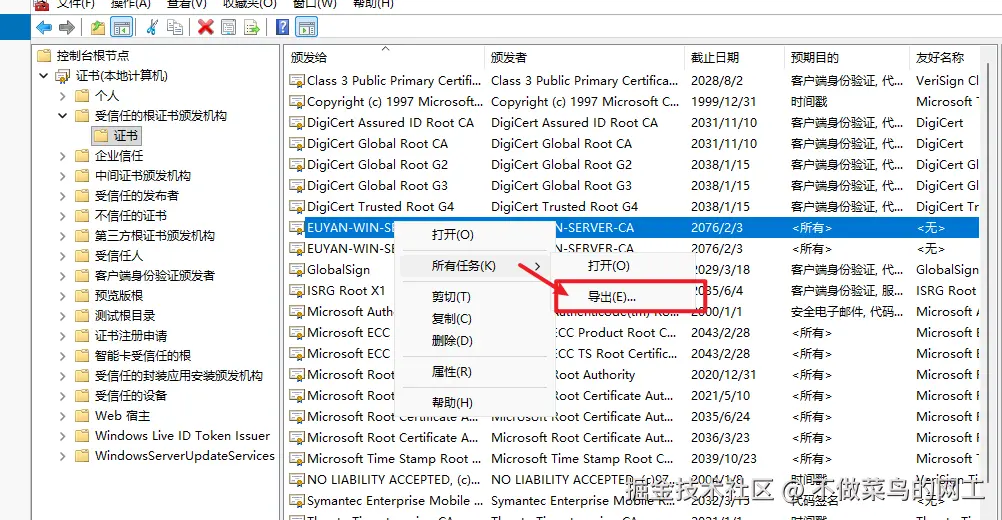Screen dimensions: 1002x520
Task: Click the DigiCert Global Root CA certificate icon
Action: pyautogui.click(x=297, y=144)
